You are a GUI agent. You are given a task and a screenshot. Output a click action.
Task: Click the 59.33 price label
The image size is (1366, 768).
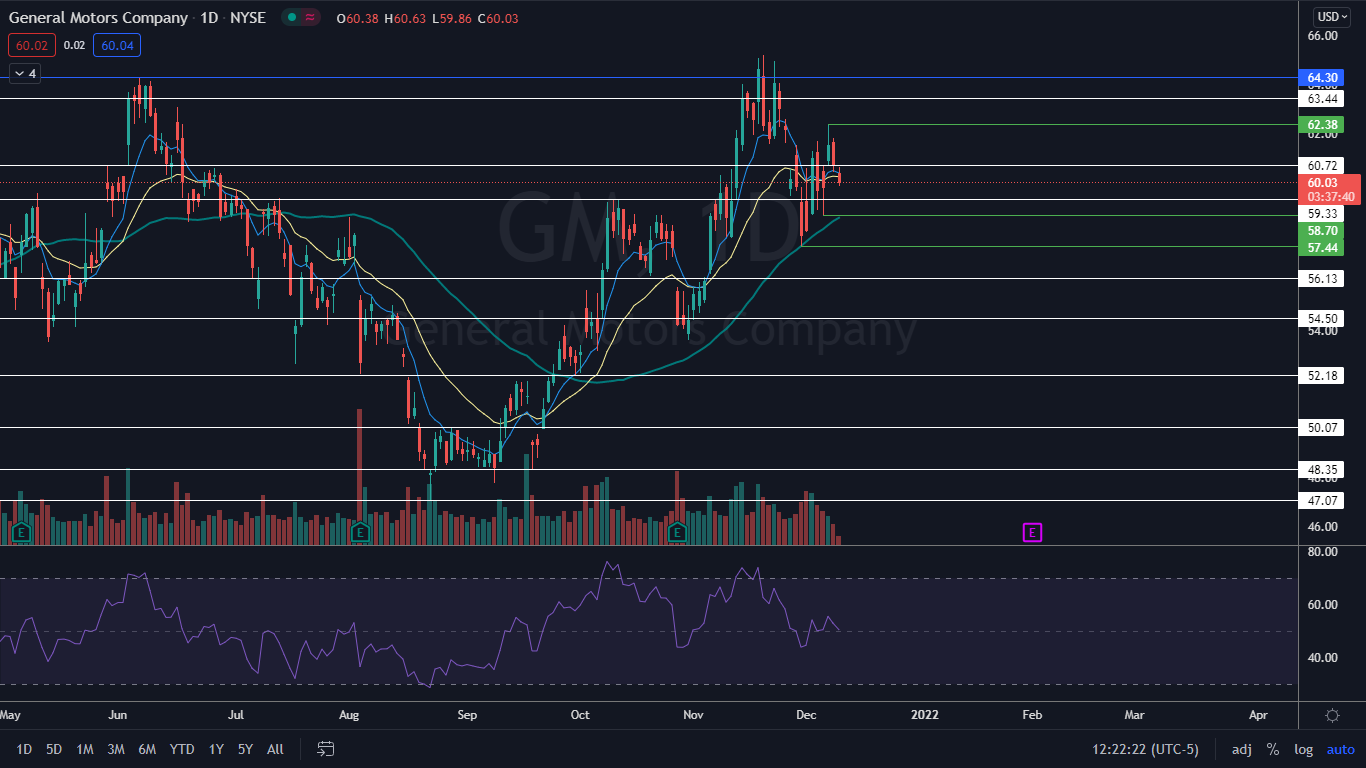(x=1323, y=214)
